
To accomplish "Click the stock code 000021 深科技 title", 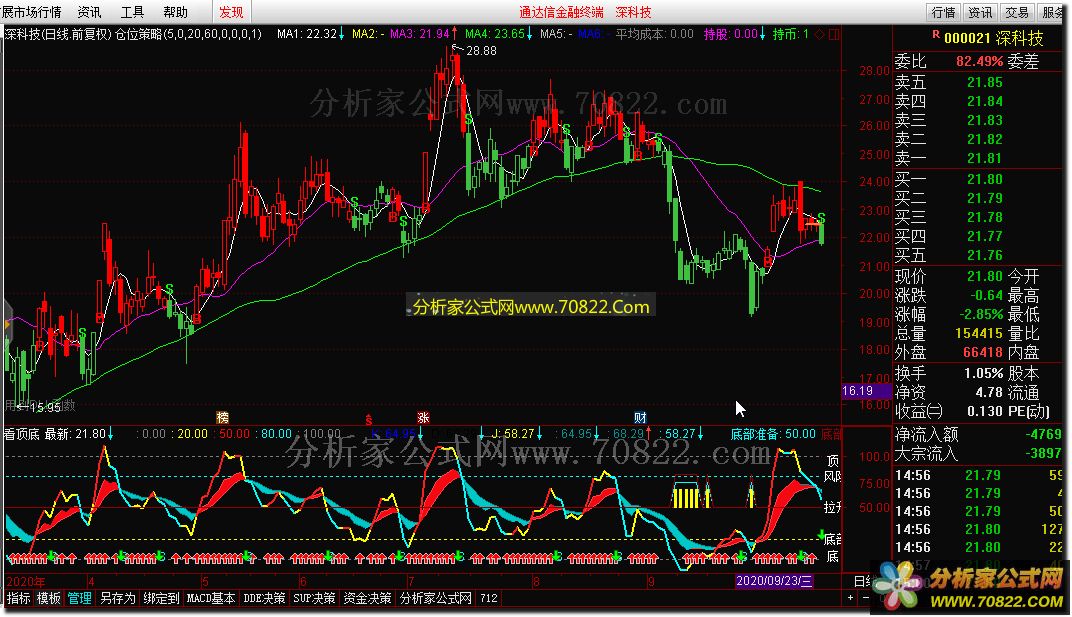I will click(993, 38).
